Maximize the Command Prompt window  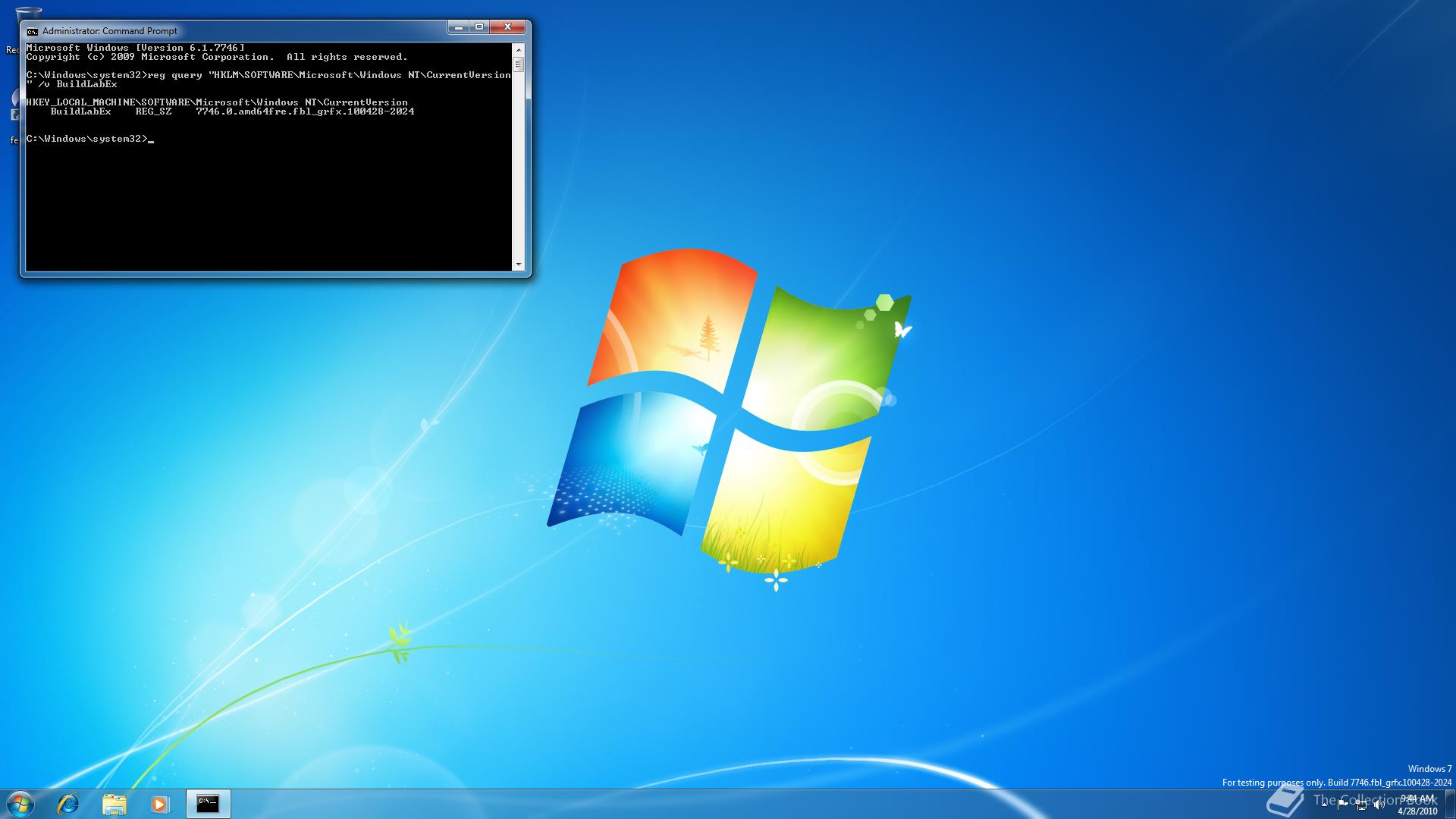[479, 27]
